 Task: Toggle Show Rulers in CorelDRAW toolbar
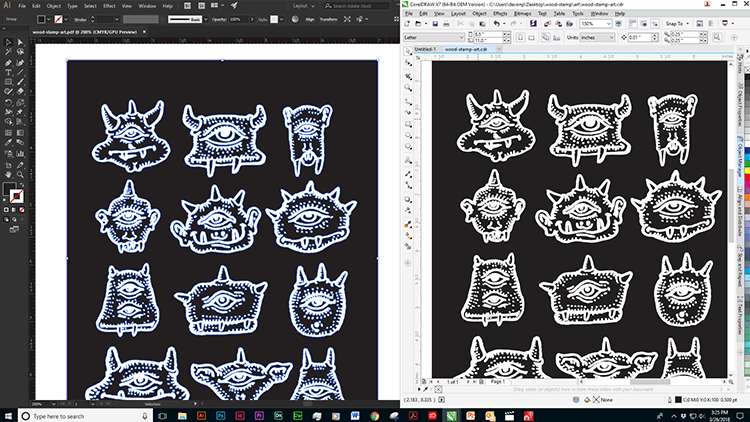pyautogui.click(x=633, y=23)
